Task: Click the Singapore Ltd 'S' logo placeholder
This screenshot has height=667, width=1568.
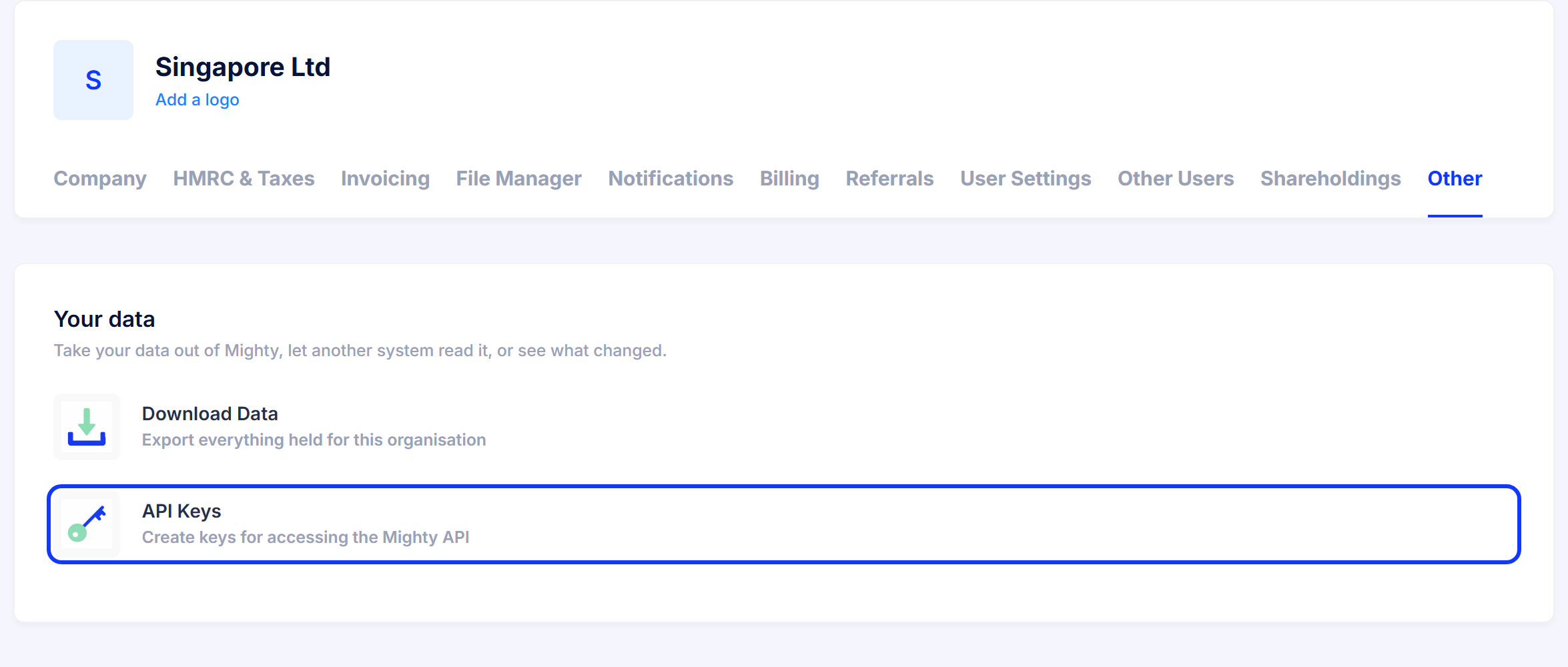Action: 93,80
